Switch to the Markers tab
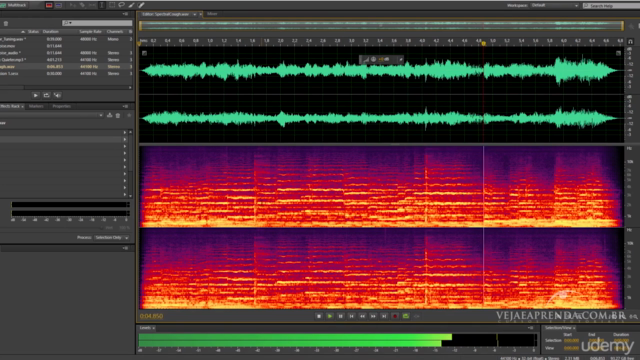Screen dimensions: 640x360 tap(36, 106)
